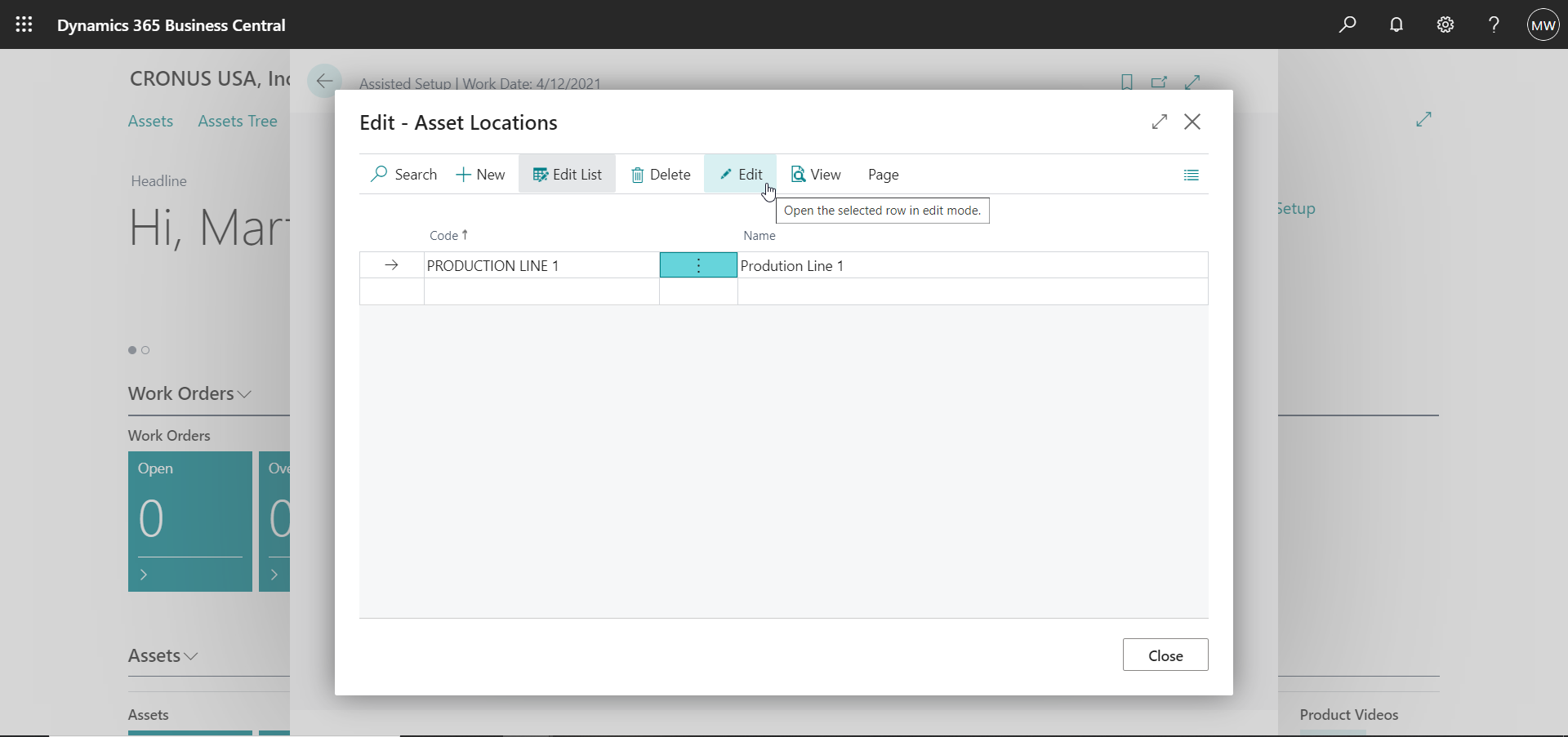Open the Product Videos section
Image resolution: width=1568 pixels, height=737 pixels.
coord(1349,714)
